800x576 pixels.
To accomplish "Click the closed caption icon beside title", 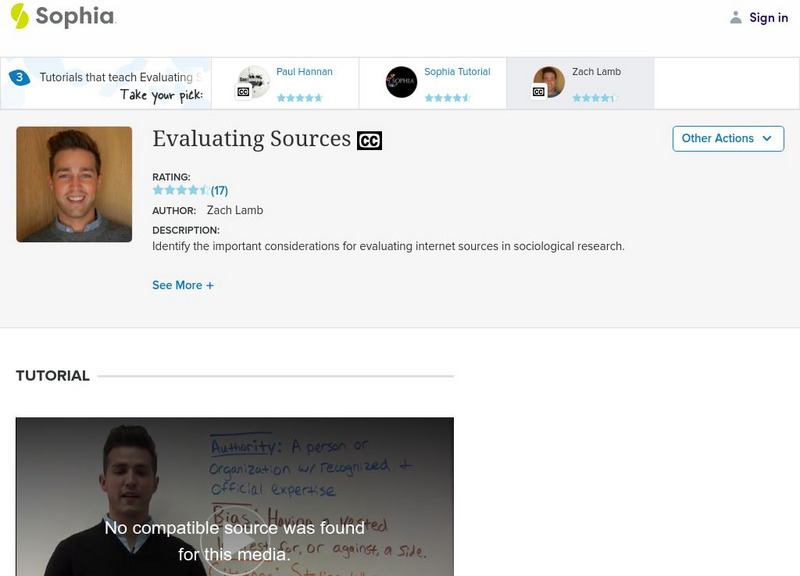I will [x=369, y=141].
